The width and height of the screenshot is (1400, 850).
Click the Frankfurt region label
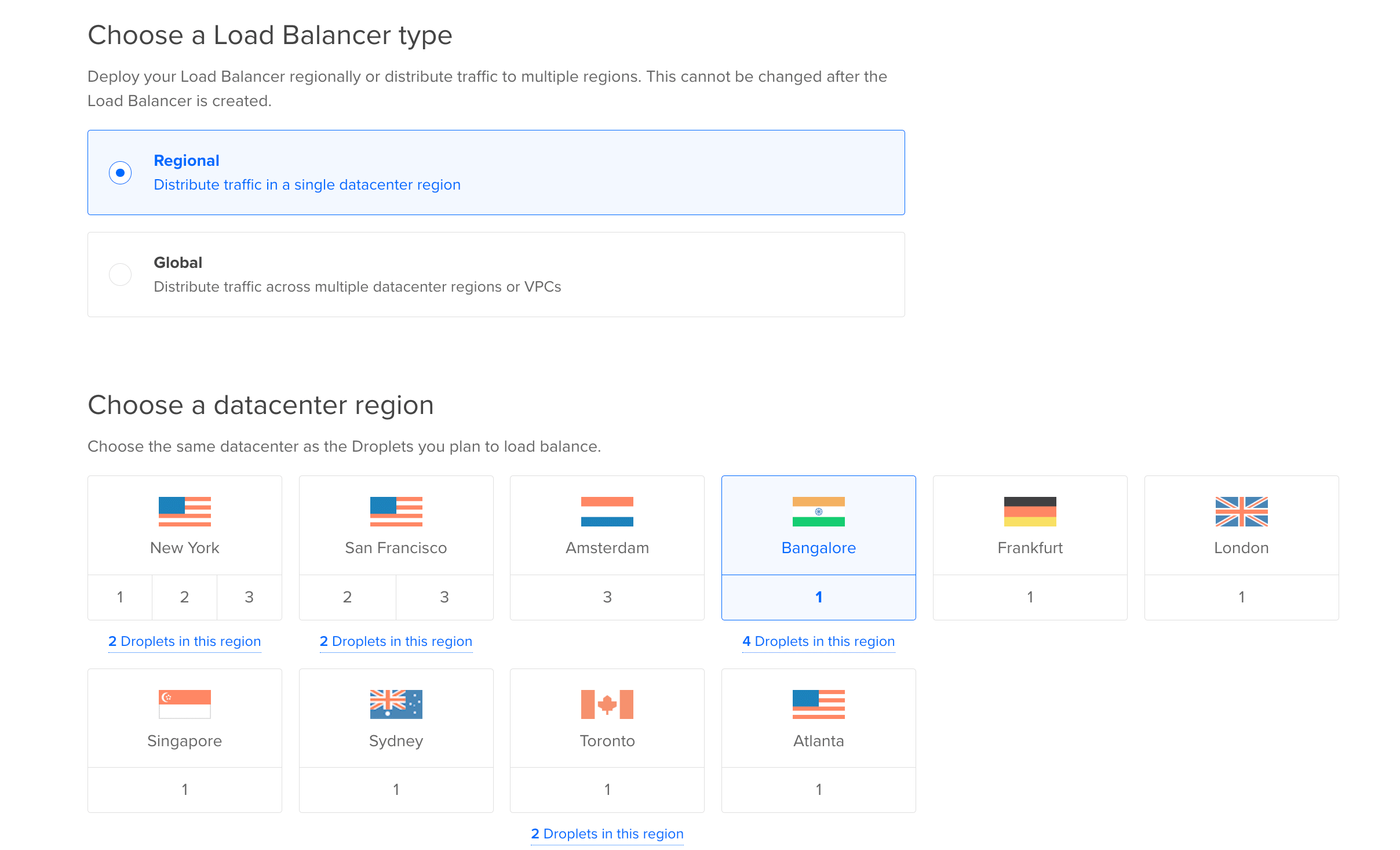coord(1030,548)
